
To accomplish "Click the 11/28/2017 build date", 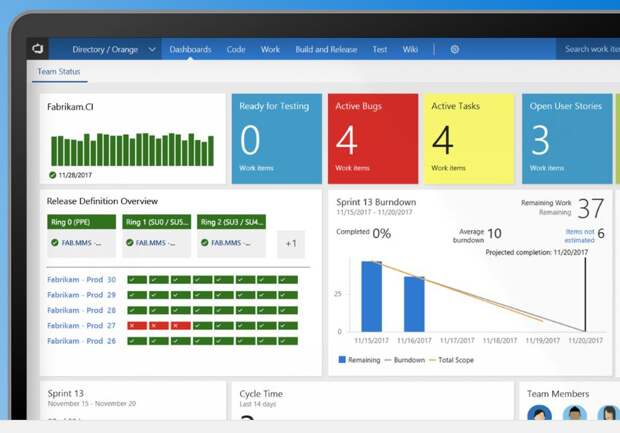I will pyautogui.click(x=75, y=175).
